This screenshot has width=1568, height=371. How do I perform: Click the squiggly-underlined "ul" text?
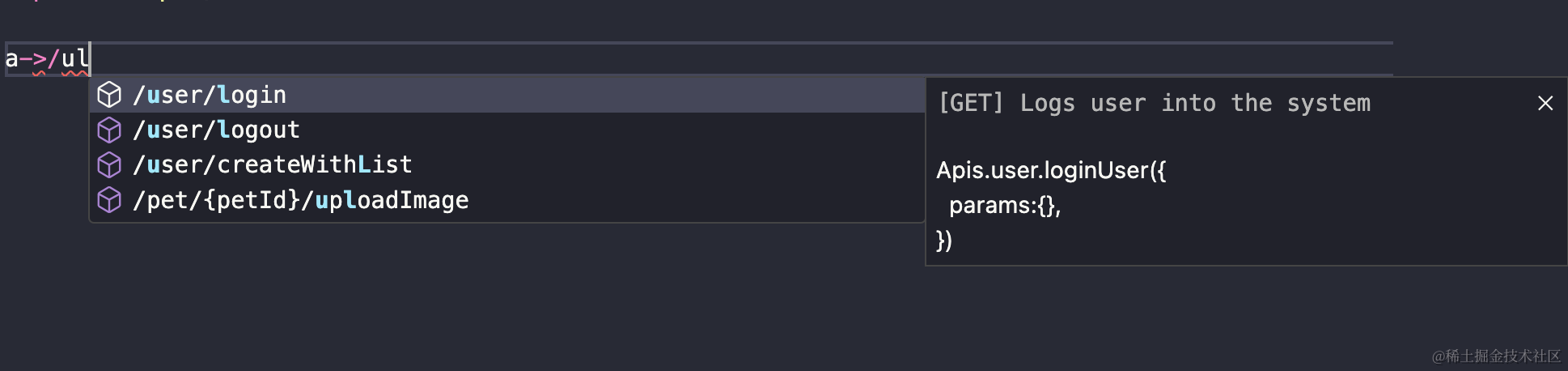click(x=74, y=58)
